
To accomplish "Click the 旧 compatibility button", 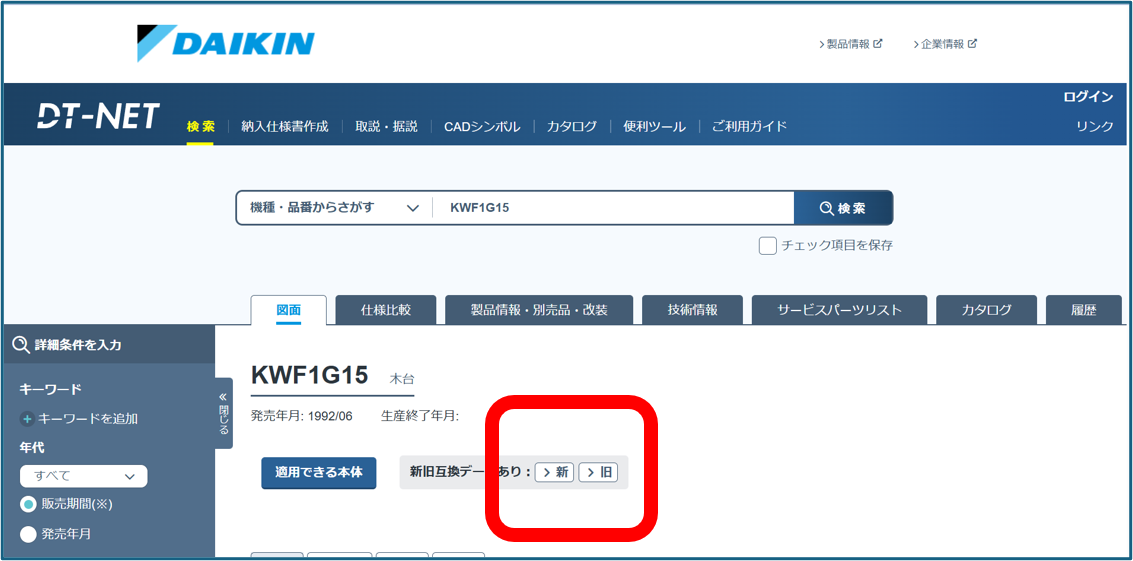I will click(598, 472).
